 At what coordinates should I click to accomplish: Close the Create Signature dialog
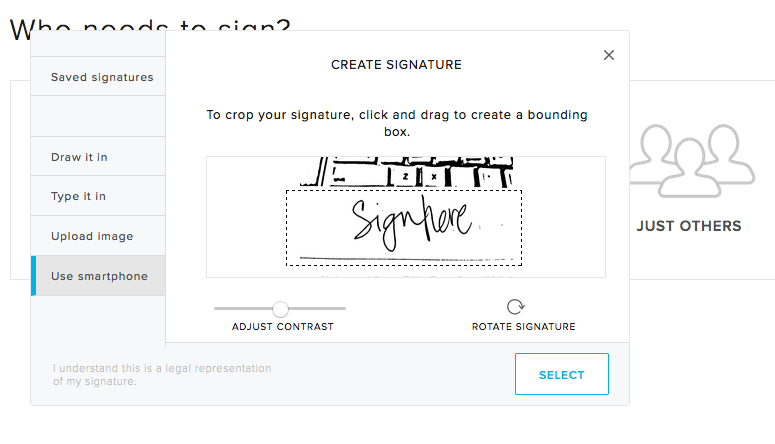[609, 56]
